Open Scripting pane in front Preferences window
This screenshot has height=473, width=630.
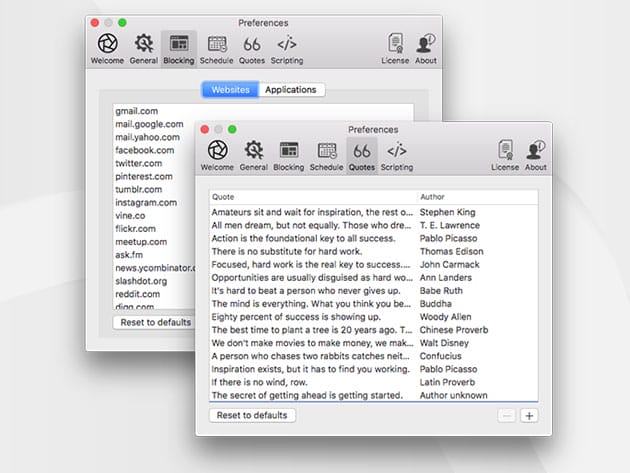(x=397, y=156)
